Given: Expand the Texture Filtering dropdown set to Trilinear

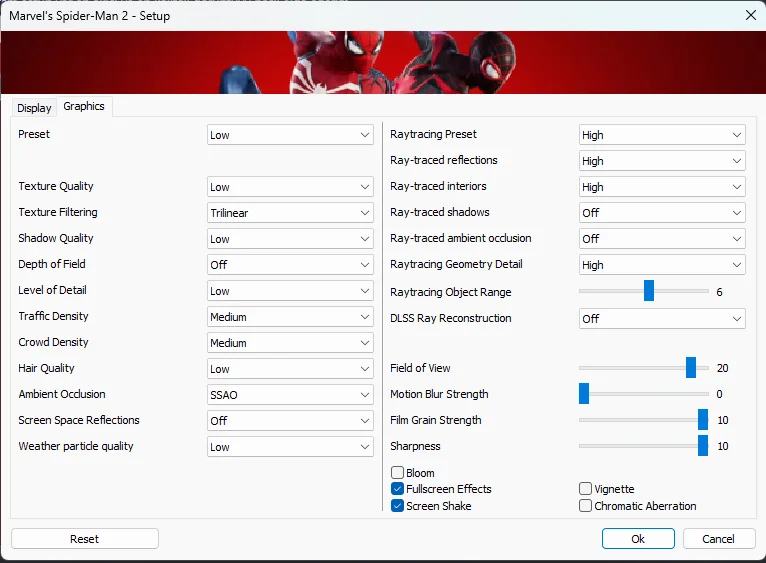Looking at the screenshot, I should click(x=290, y=213).
